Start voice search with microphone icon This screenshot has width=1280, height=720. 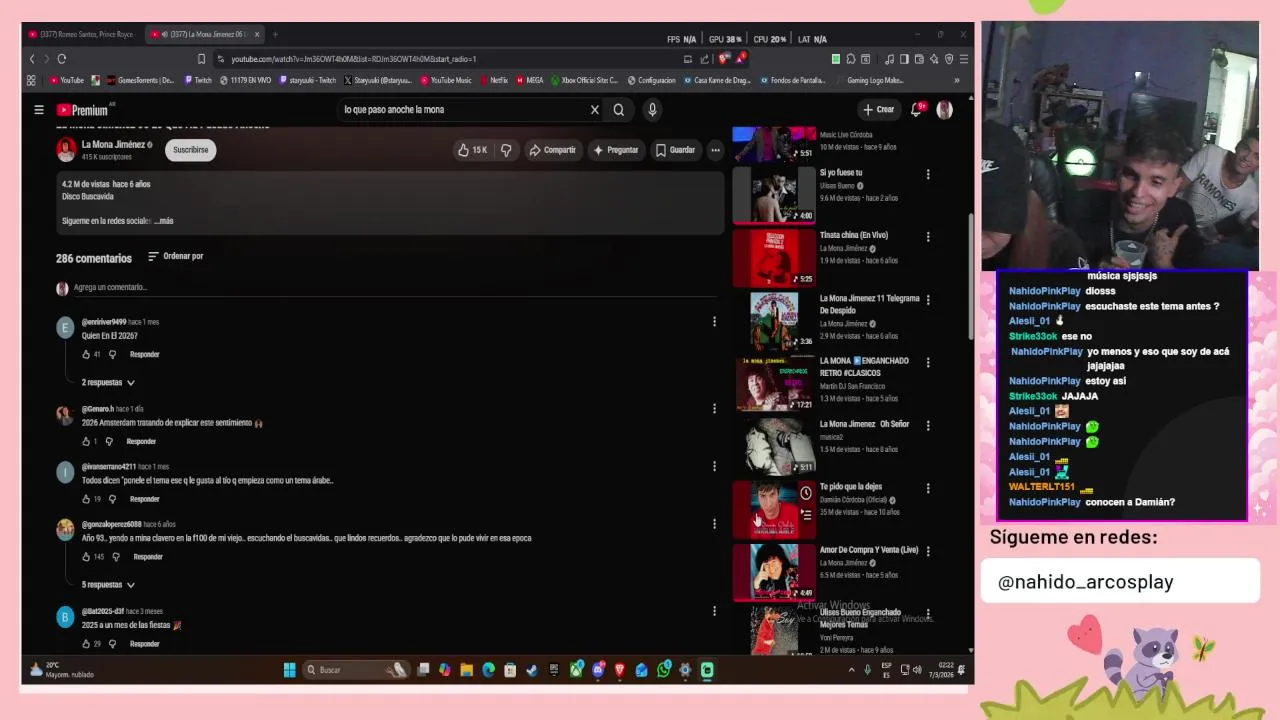pyautogui.click(x=652, y=110)
